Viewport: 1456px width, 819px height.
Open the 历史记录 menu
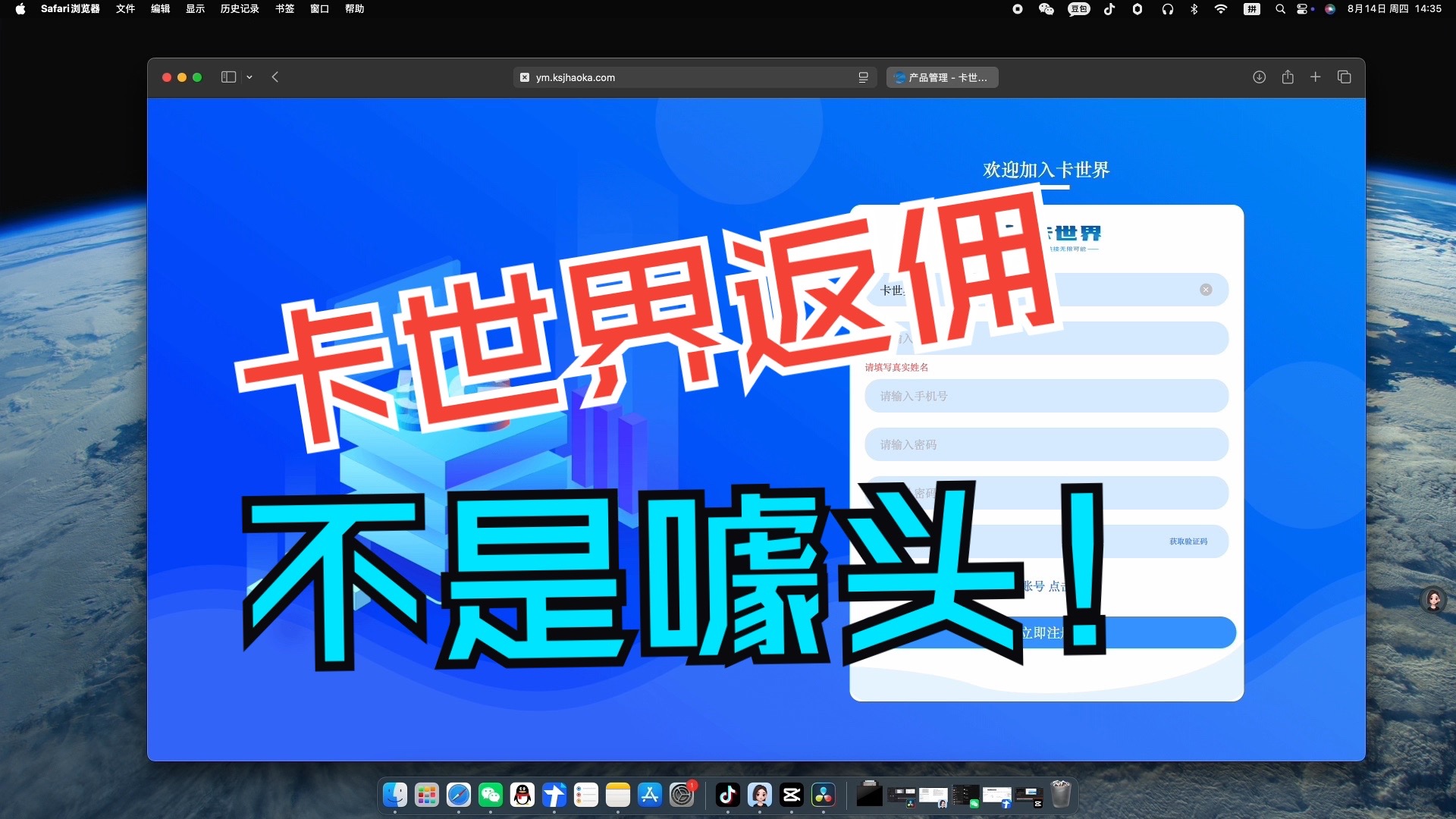coord(240,9)
